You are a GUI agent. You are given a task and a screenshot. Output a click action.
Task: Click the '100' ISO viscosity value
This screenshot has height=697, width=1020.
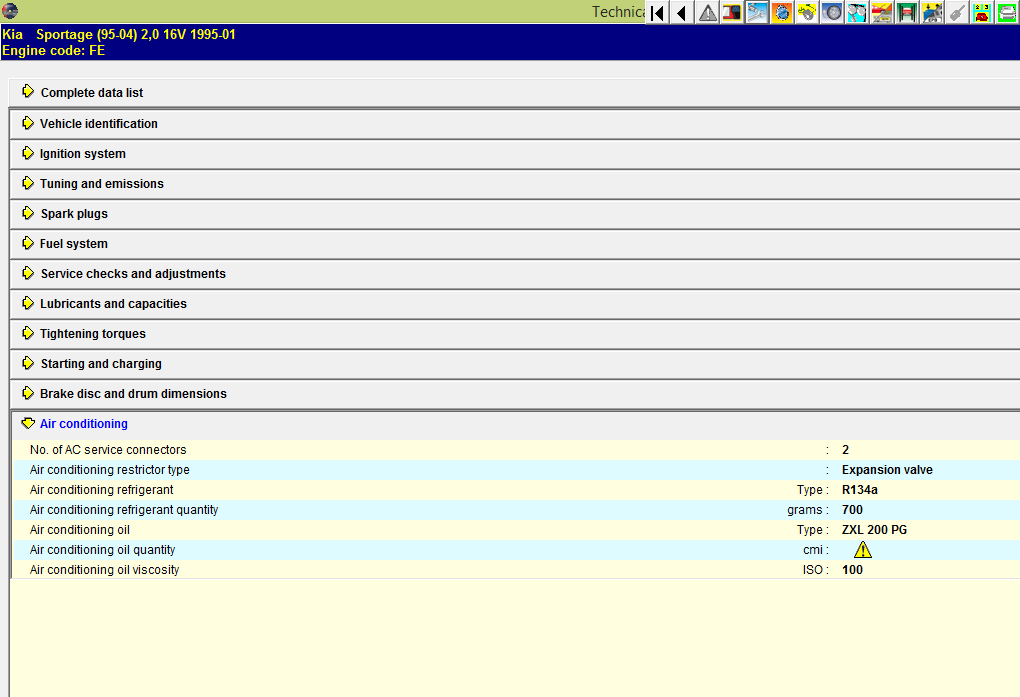click(x=852, y=570)
